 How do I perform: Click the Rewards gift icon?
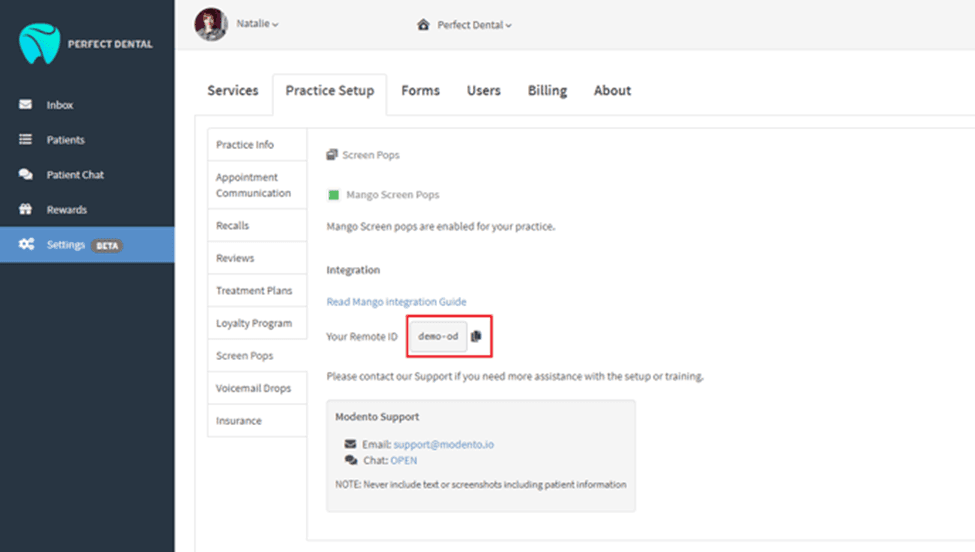coord(25,209)
